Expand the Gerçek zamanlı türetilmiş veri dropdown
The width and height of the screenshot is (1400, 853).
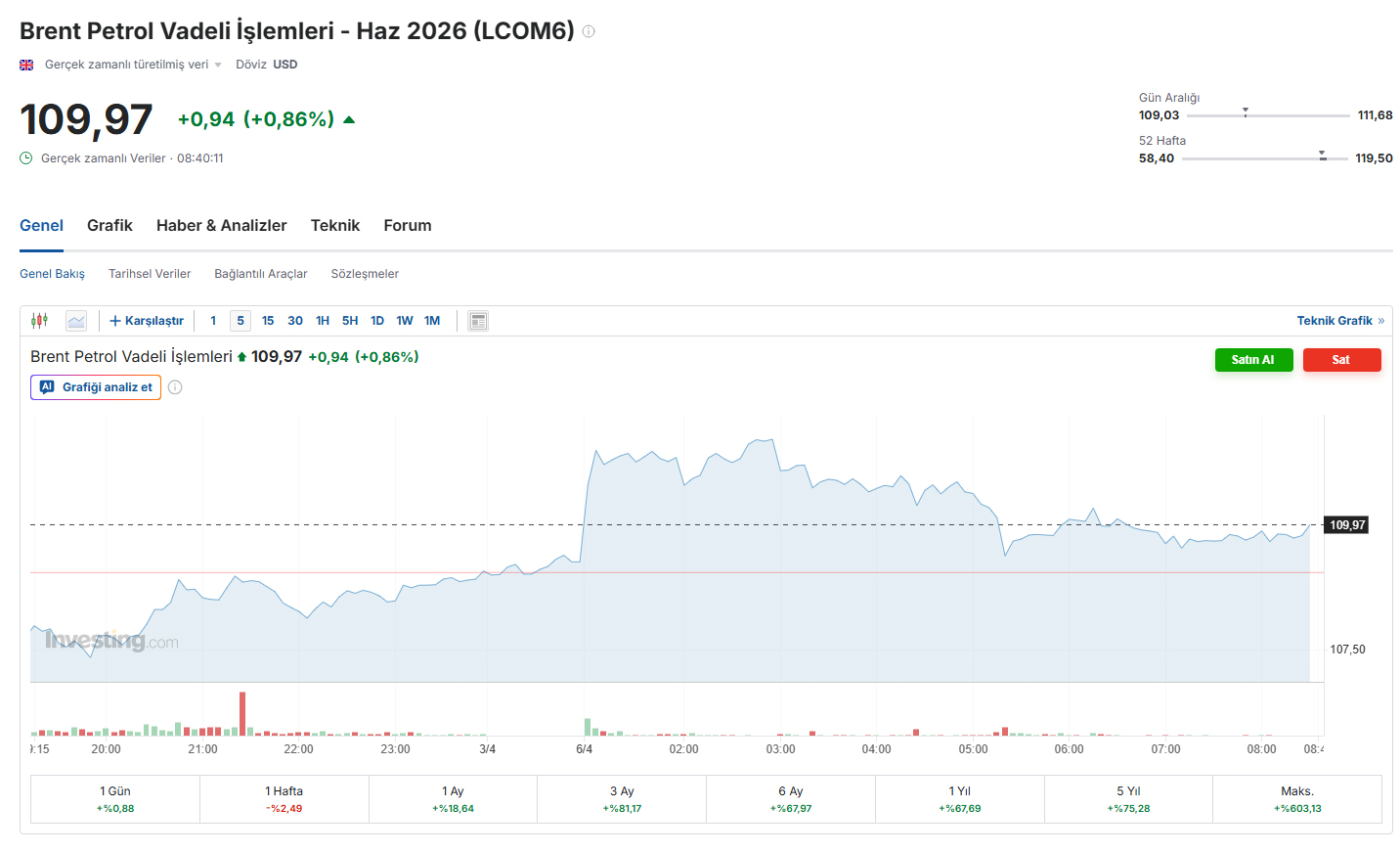click(218, 66)
